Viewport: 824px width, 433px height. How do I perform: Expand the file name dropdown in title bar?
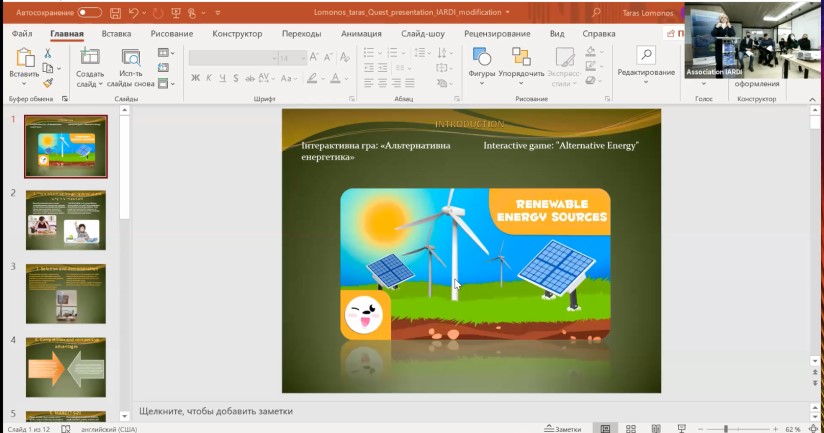pyautogui.click(x=508, y=13)
